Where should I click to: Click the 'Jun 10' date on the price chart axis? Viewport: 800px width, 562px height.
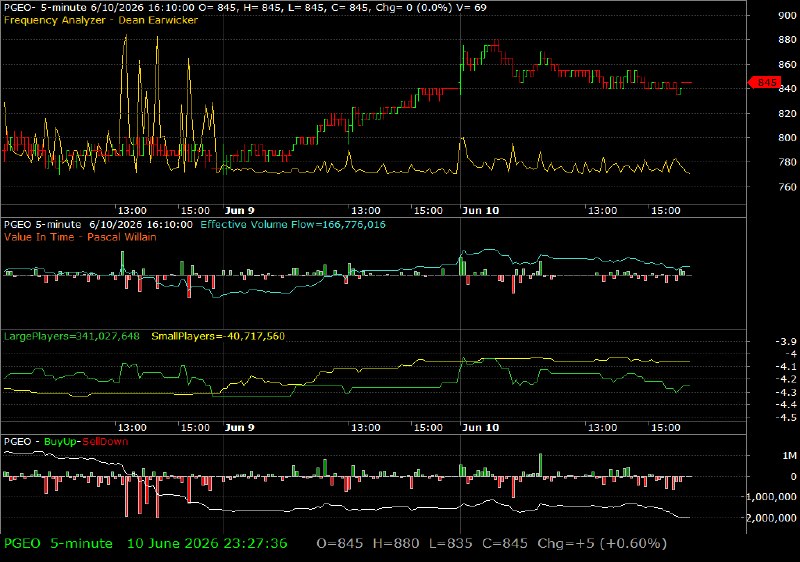480,210
